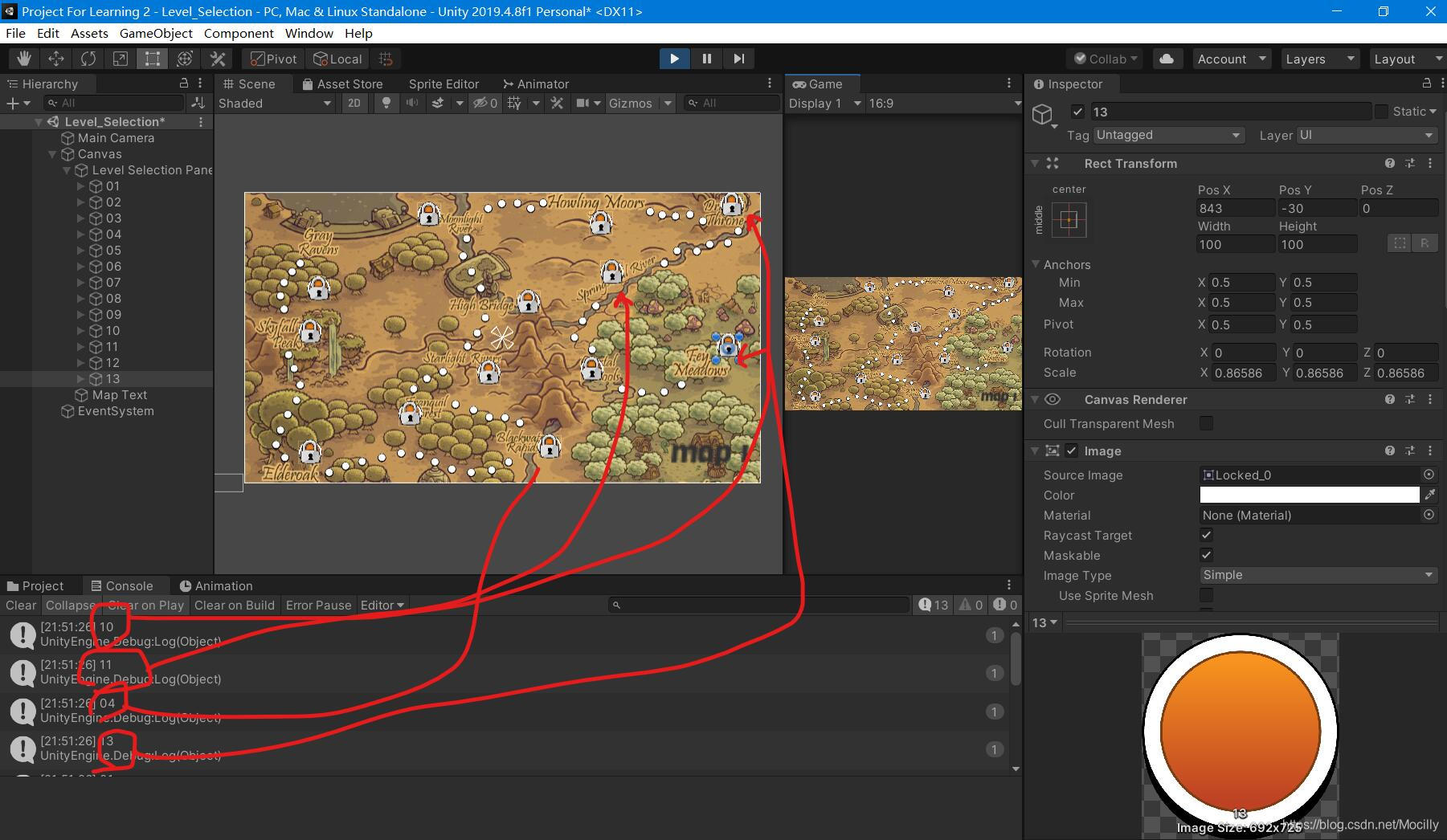The height and width of the screenshot is (840, 1447).
Task: Open cloud services icon
Action: tap(1167, 59)
